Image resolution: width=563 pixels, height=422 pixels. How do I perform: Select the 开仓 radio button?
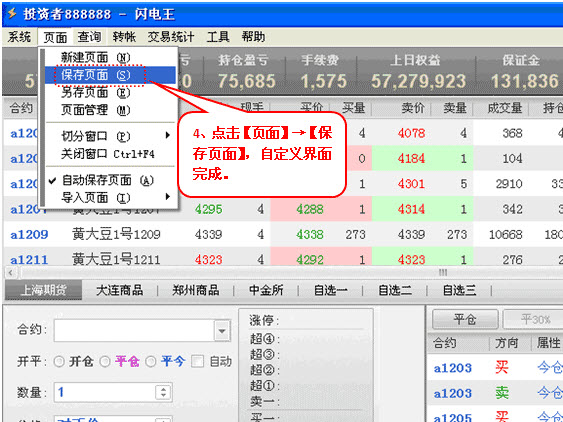click(59, 362)
